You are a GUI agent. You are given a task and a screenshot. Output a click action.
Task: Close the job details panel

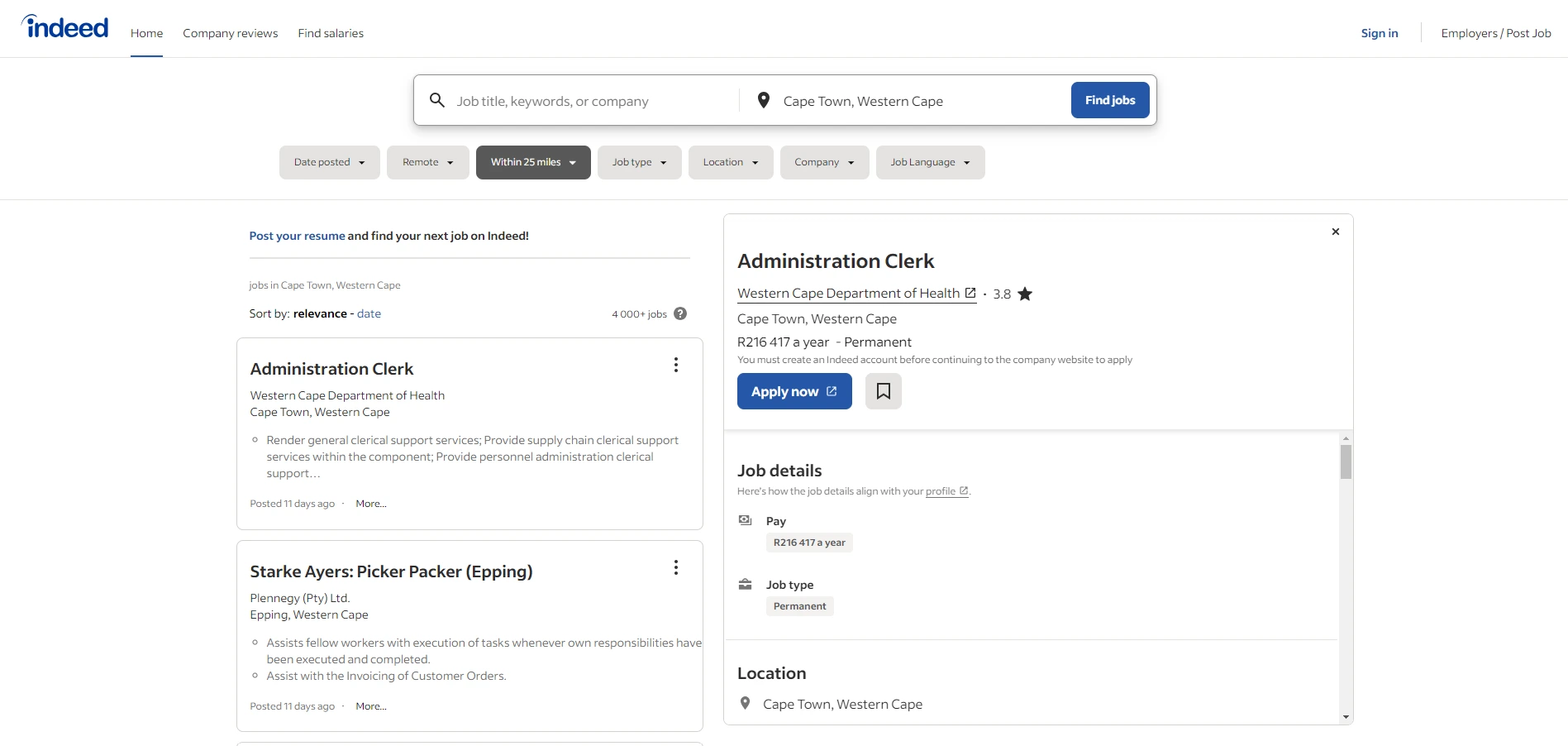(x=1336, y=232)
